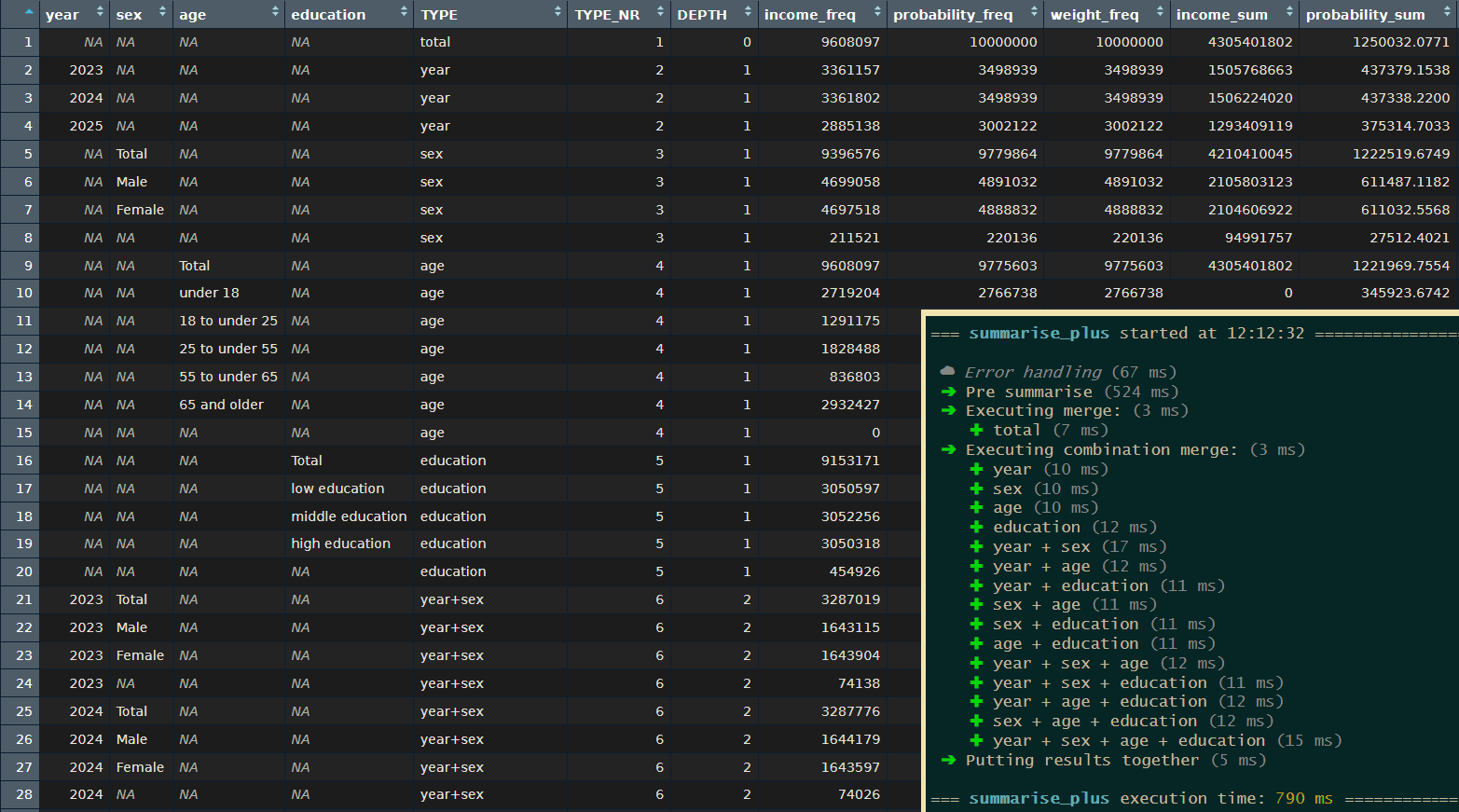Click the income_freq "0" cell in row 15
The height and width of the screenshot is (812, 1459).
point(875,433)
